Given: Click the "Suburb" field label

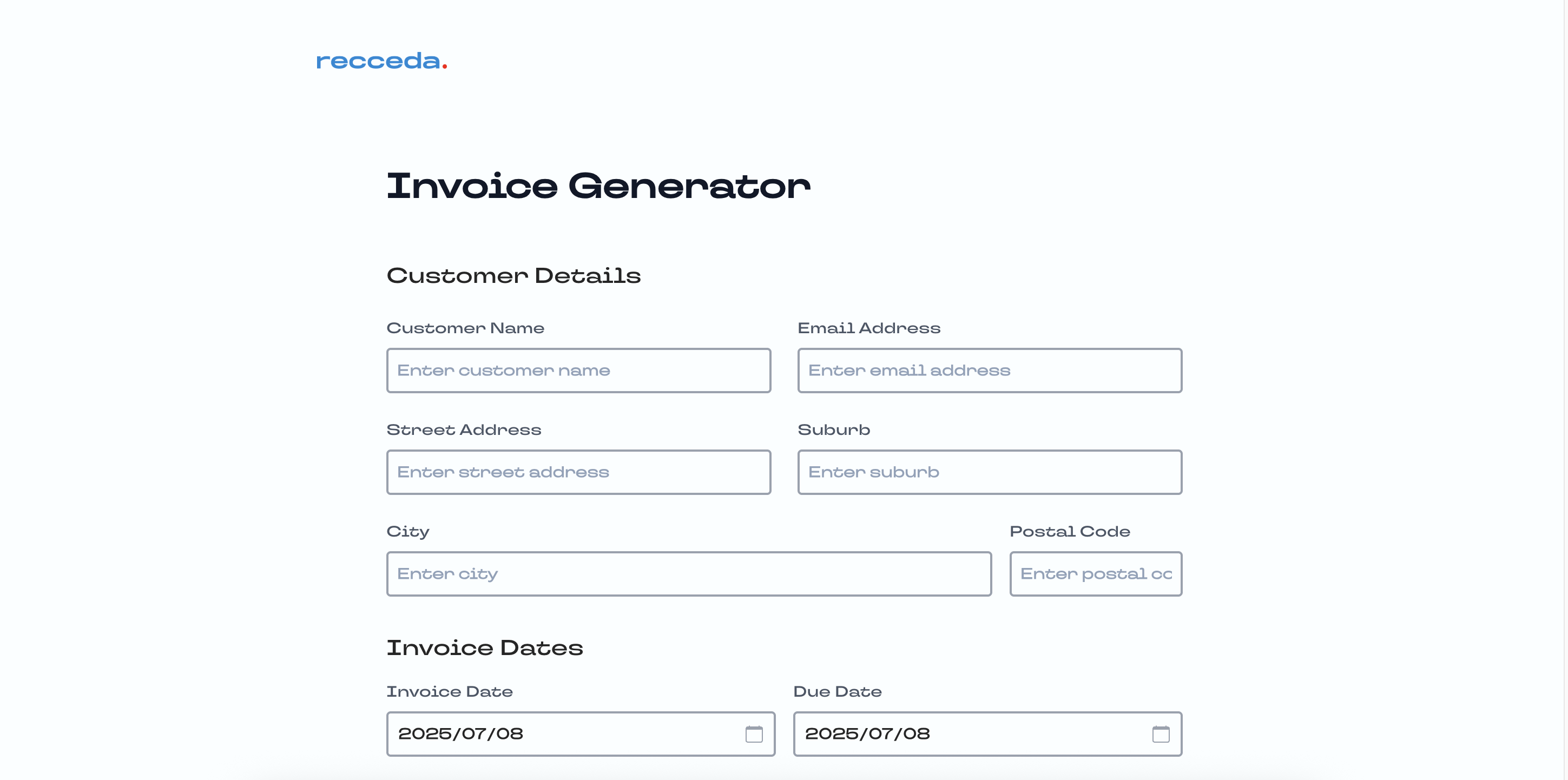Looking at the screenshot, I should (x=833, y=430).
